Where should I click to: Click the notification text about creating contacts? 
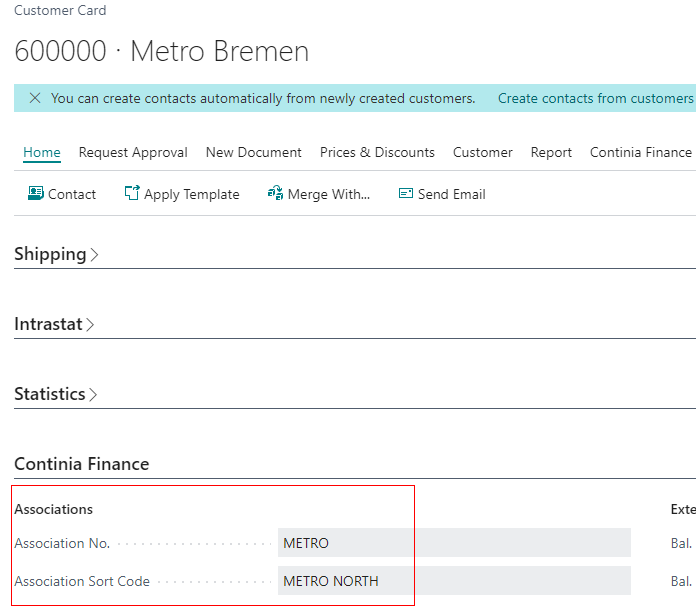[263, 98]
